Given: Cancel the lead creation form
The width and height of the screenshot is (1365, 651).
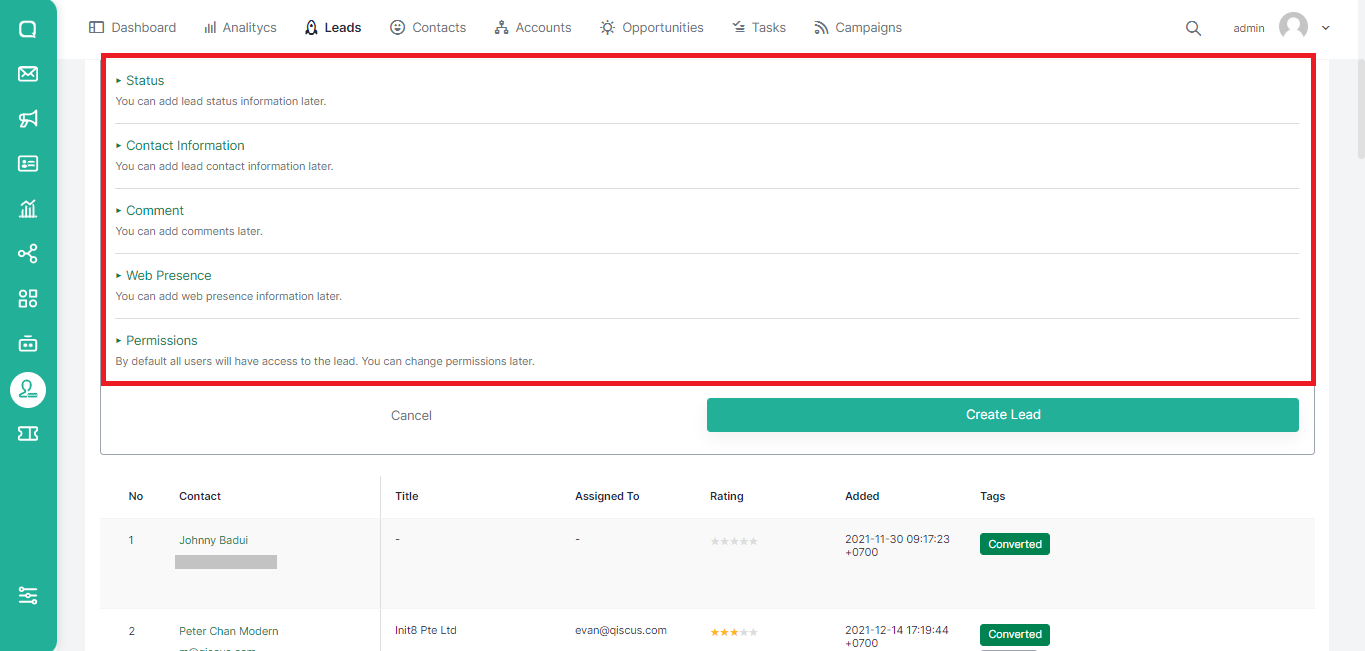Looking at the screenshot, I should (411, 416).
